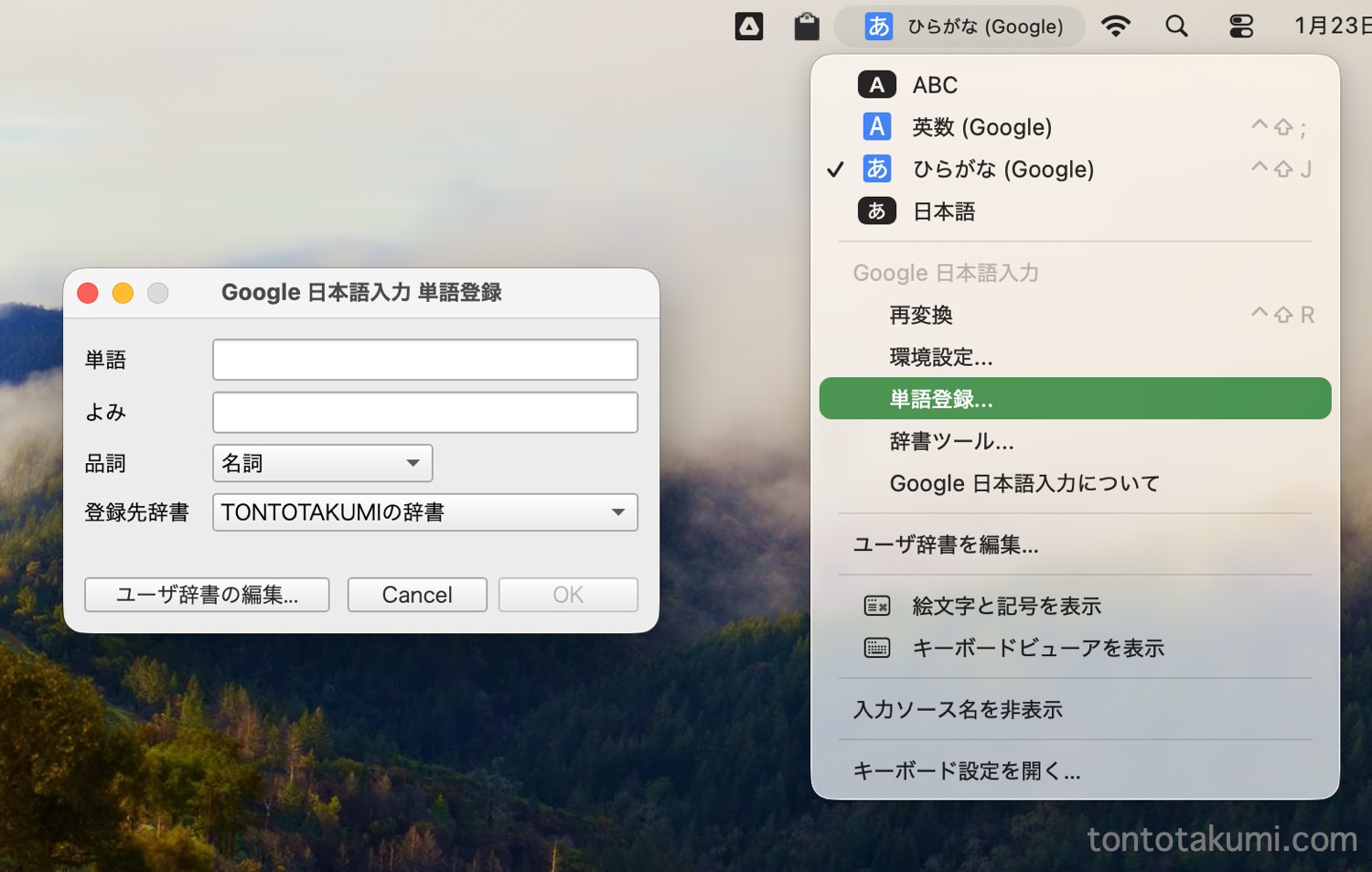Click the Google Drive menu bar icon

pos(748,27)
